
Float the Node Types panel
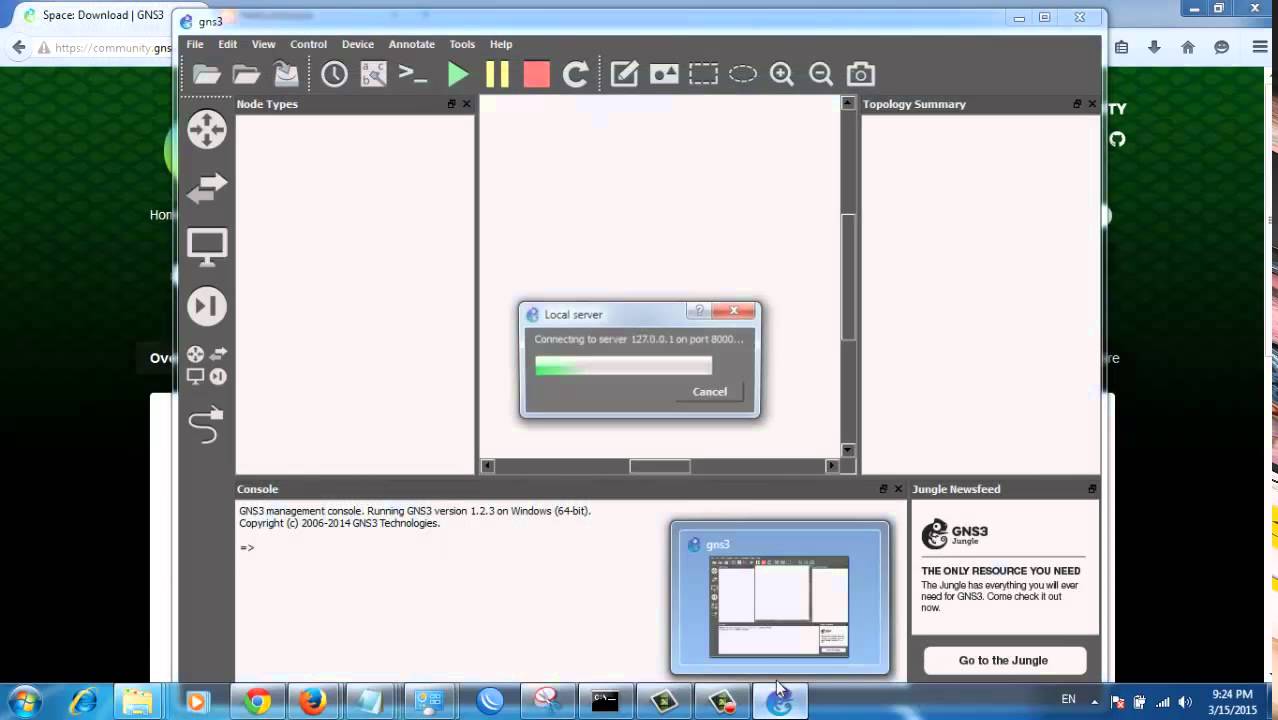coord(452,104)
